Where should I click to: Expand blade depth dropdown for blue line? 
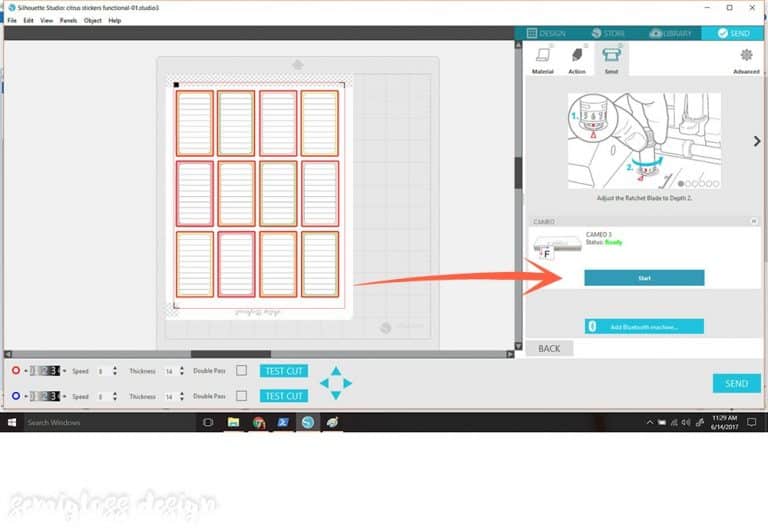(x=65, y=397)
